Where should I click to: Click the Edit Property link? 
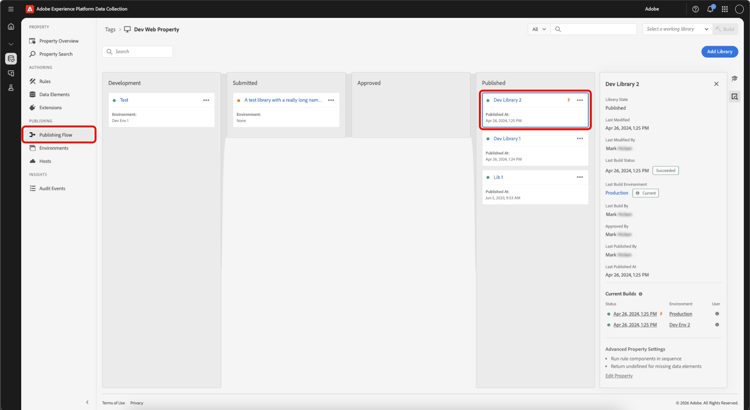(x=619, y=376)
